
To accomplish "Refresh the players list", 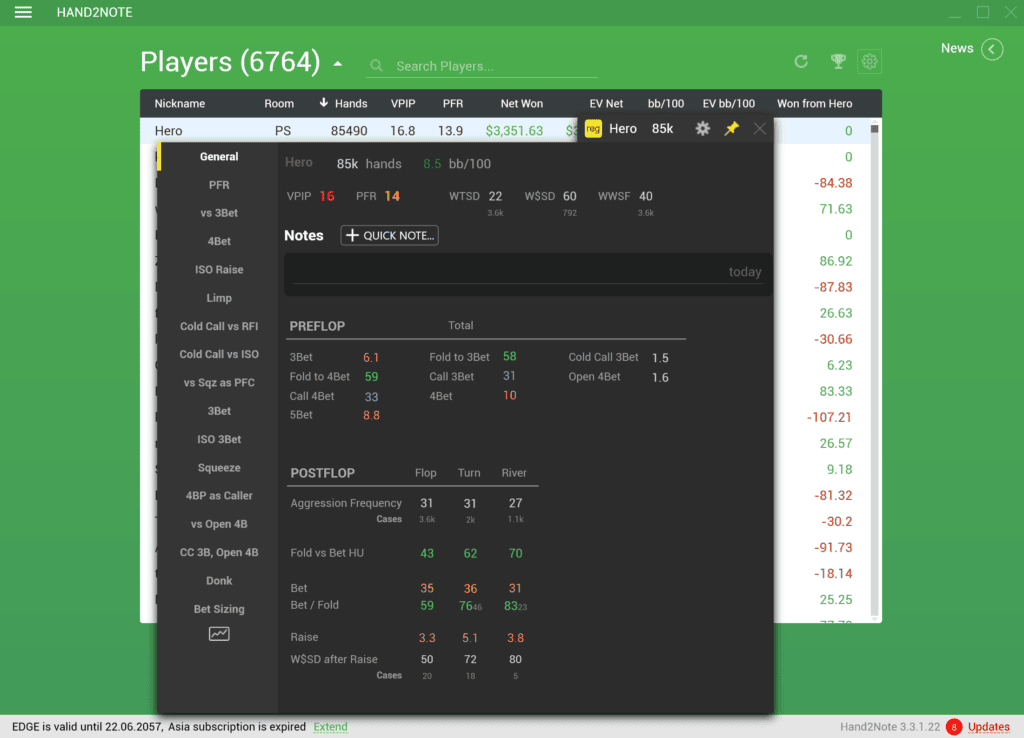I will [801, 61].
